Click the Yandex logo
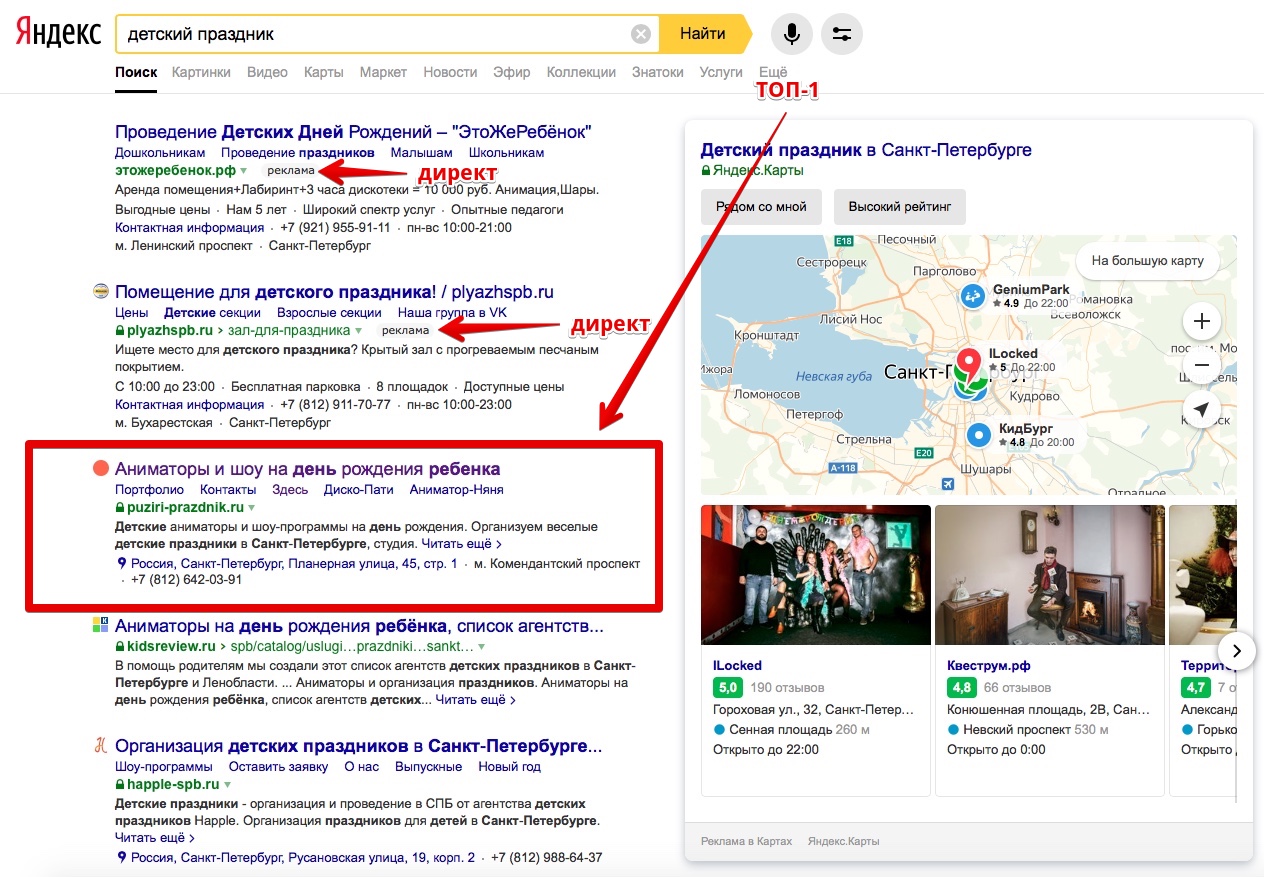Screen dimensions: 1264x877 (58, 34)
